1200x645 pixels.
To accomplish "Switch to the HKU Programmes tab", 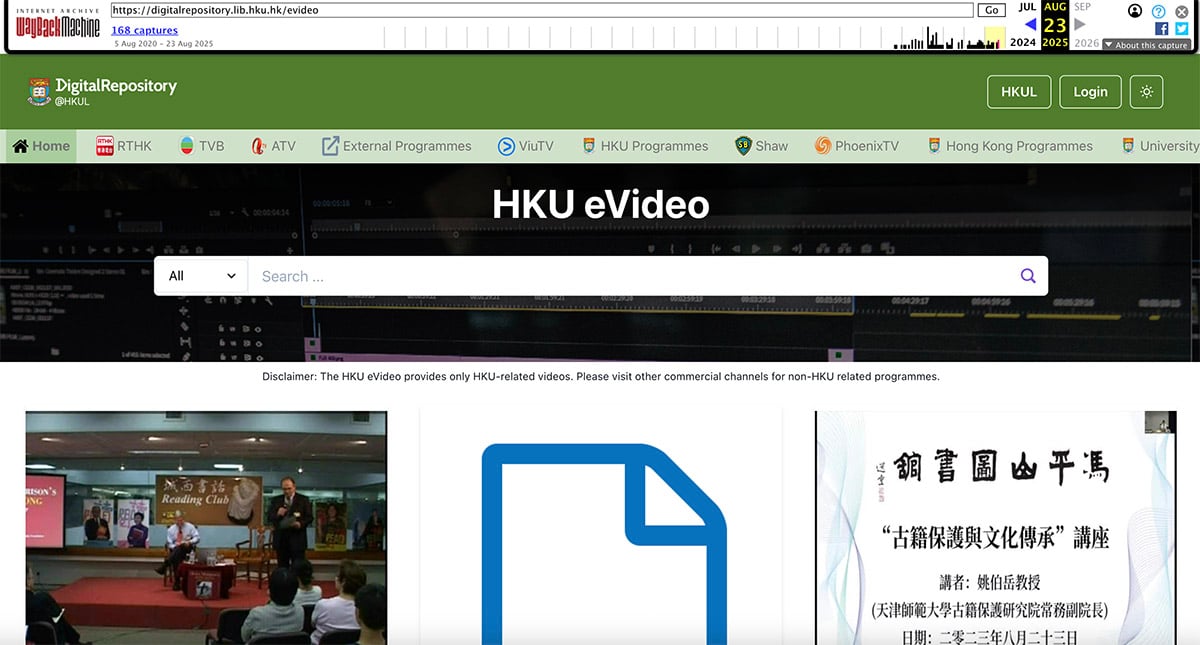I will click(x=644, y=146).
